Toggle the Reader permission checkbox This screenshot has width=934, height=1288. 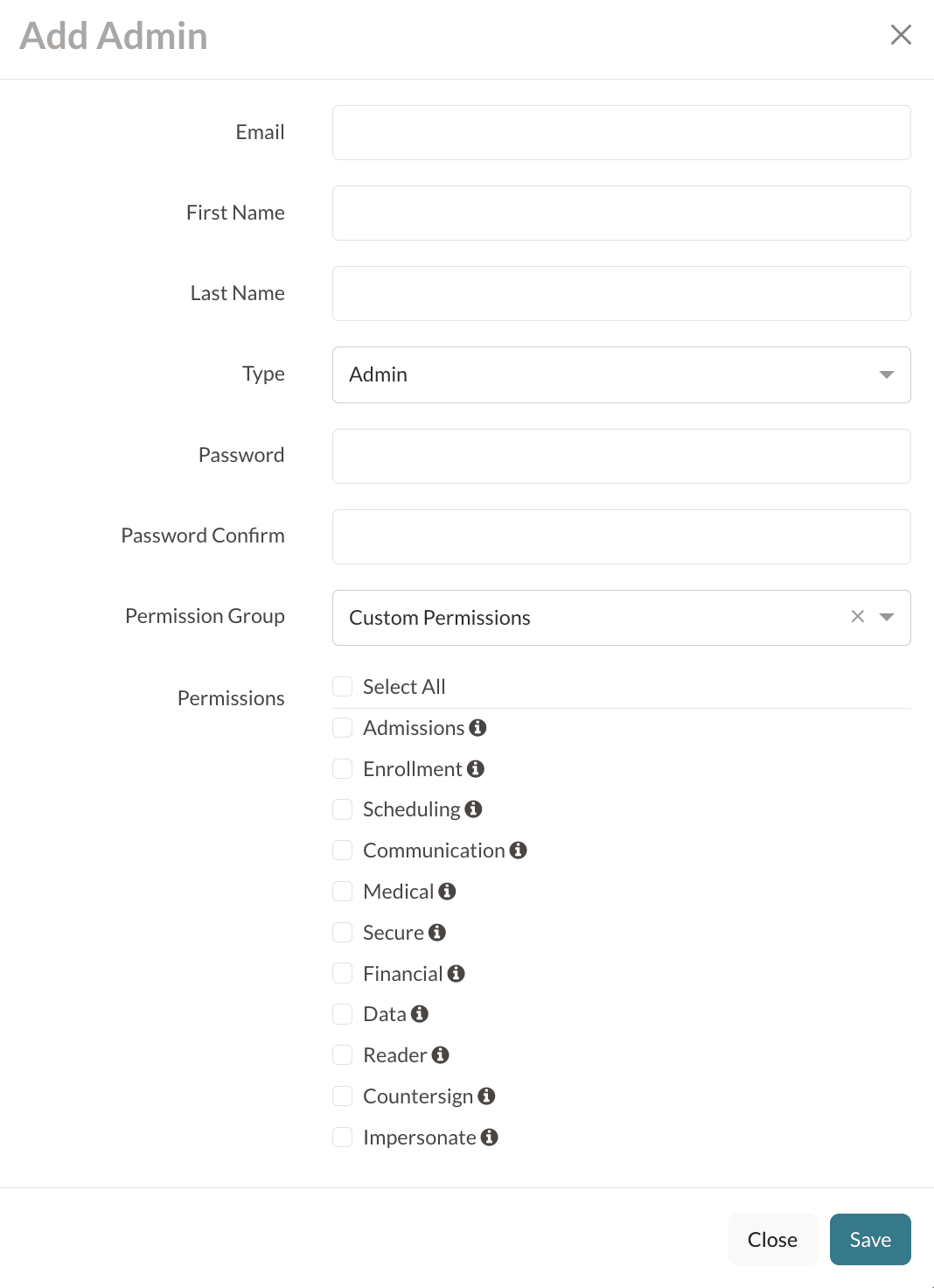tap(343, 1055)
